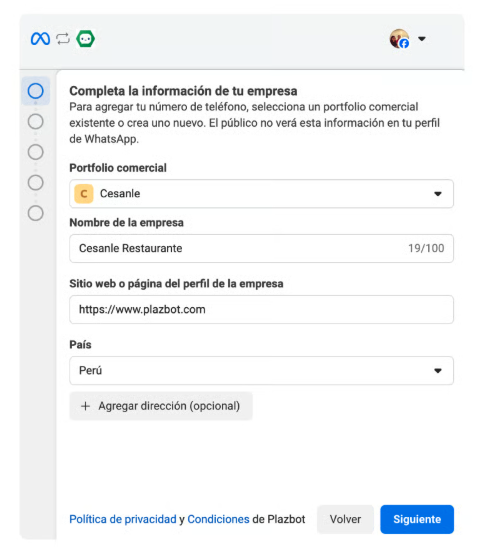The width and height of the screenshot is (492, 554).
Task: Open the account menu arrow near avatar
Action: (x=422, y=39)
